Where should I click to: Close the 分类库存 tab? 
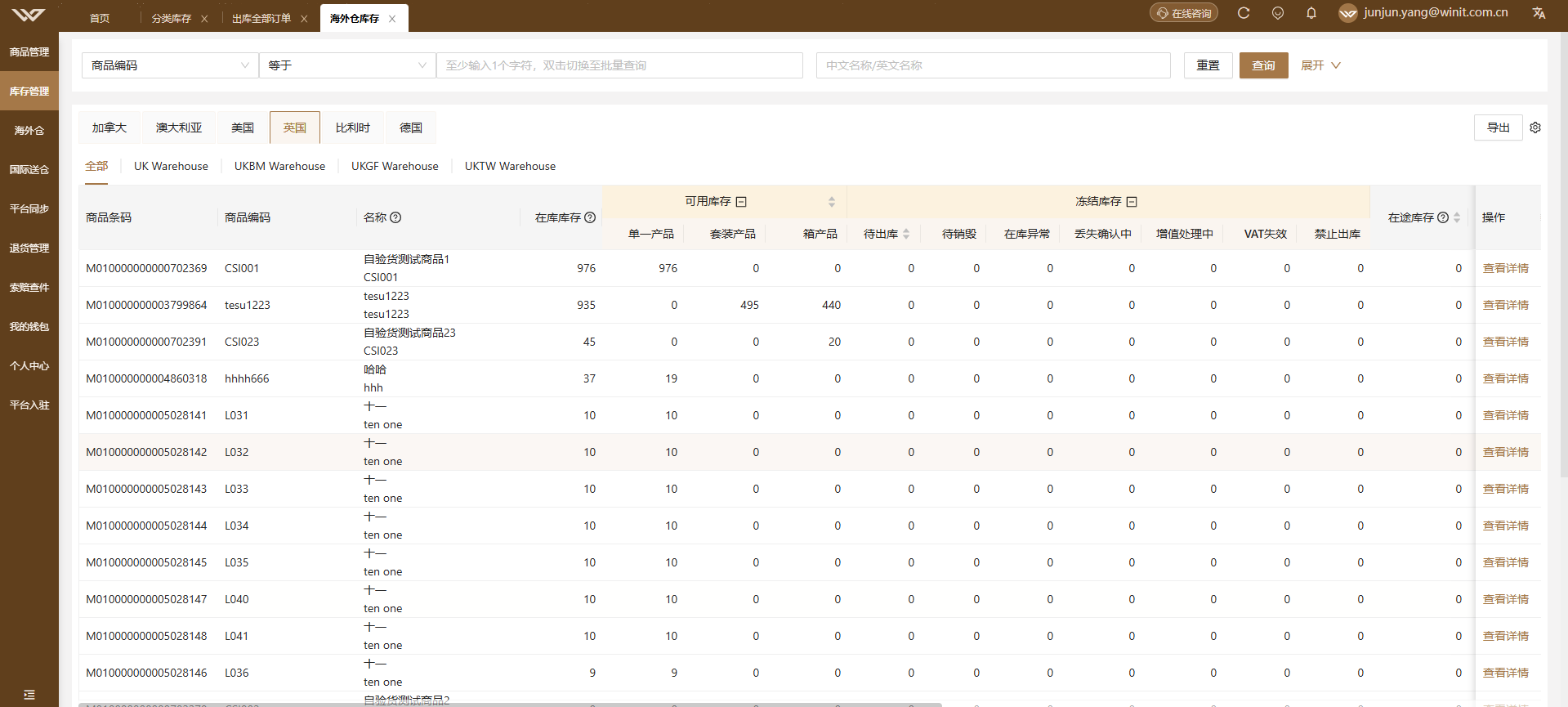204,19
